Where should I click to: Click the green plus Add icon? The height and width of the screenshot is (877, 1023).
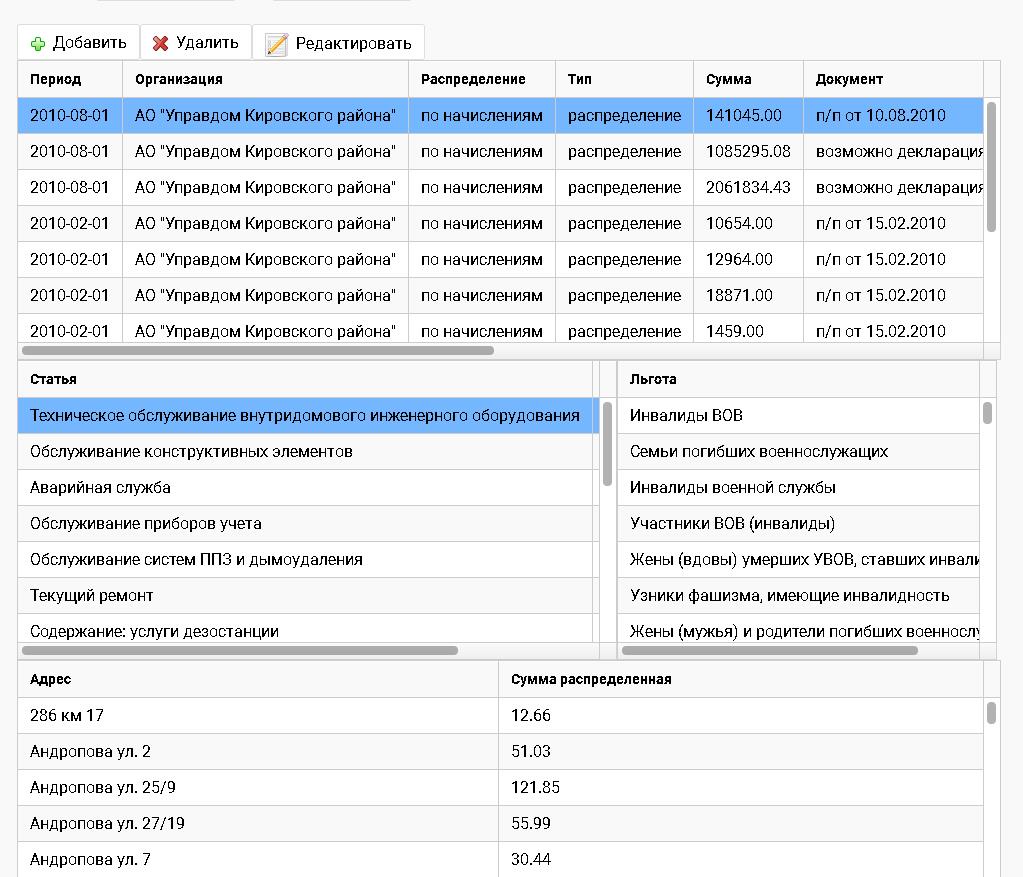(38, 43)
